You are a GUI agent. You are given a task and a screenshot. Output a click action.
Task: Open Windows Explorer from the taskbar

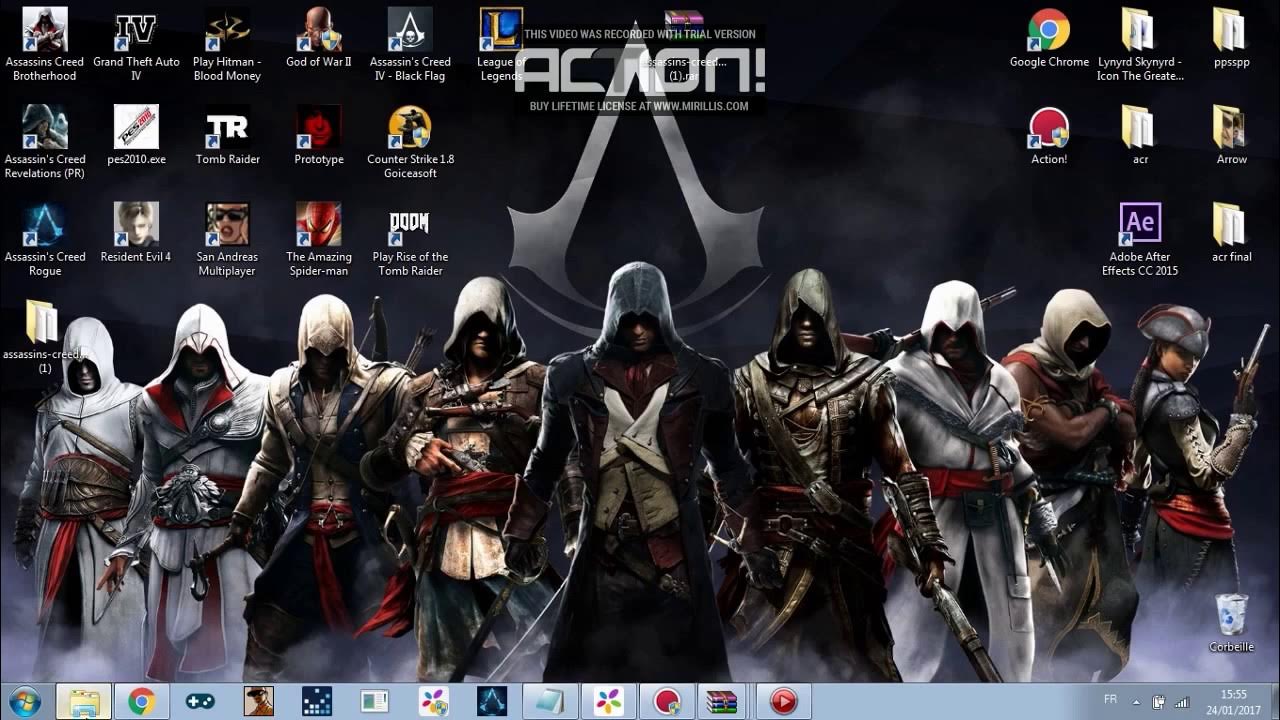point(84,702)
